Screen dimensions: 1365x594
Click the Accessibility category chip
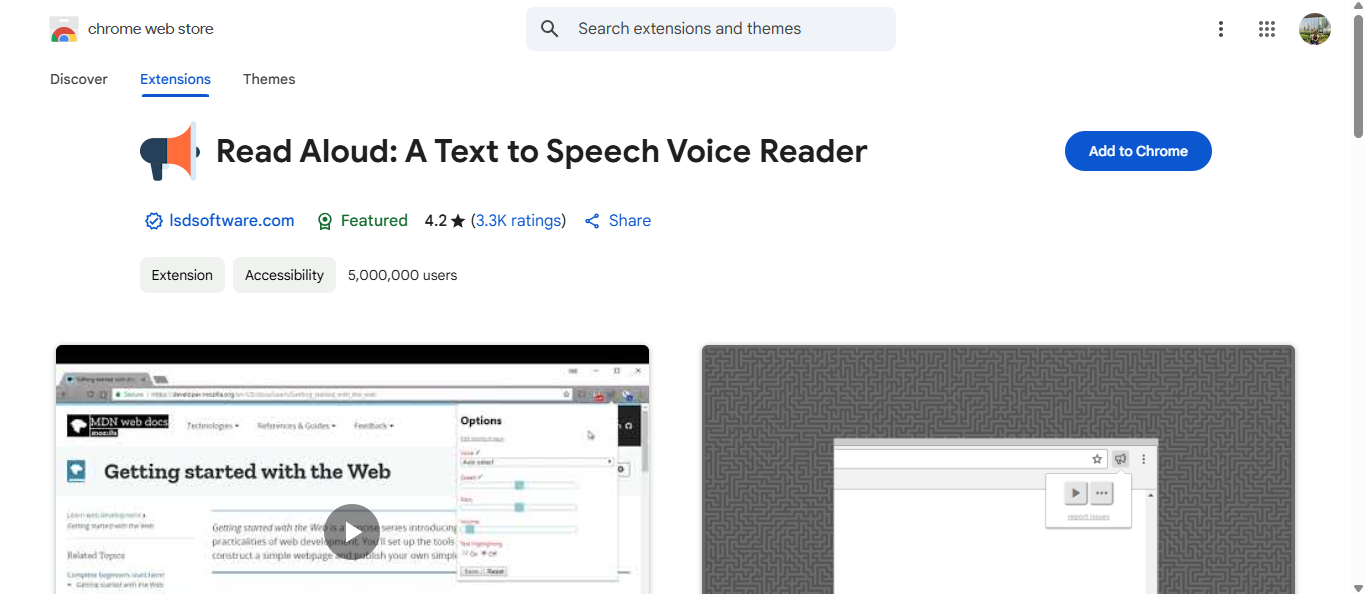click(284, 274)
